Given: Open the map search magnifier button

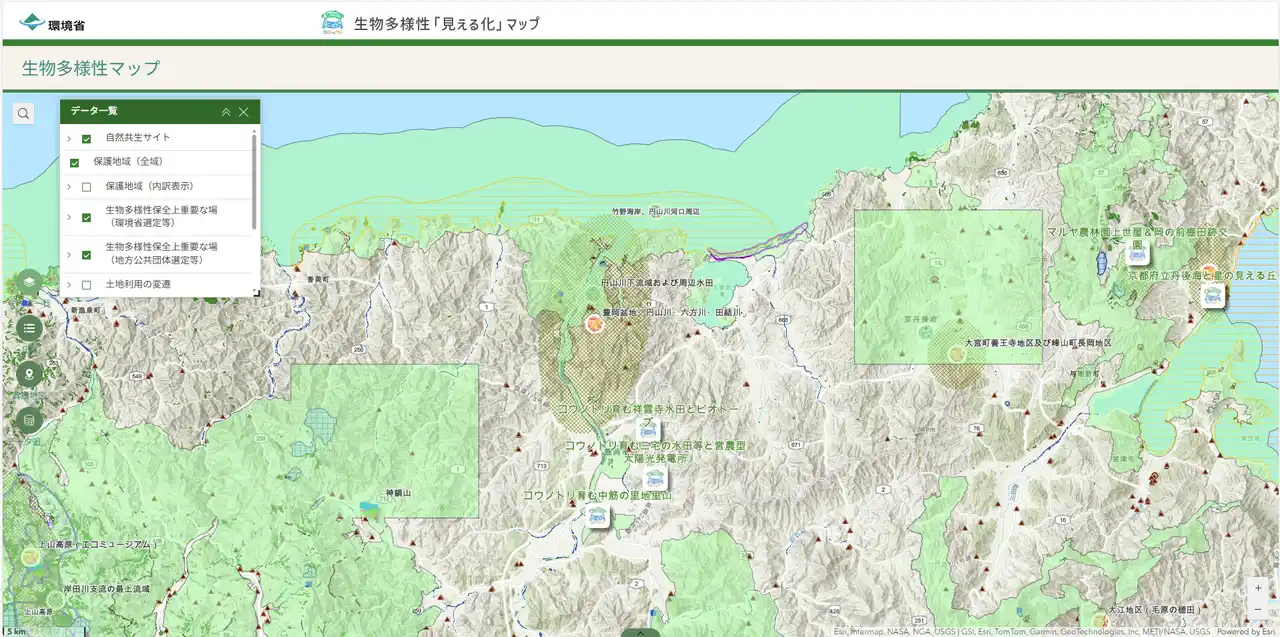Looking at the screenshot, I should pos(23,114).
